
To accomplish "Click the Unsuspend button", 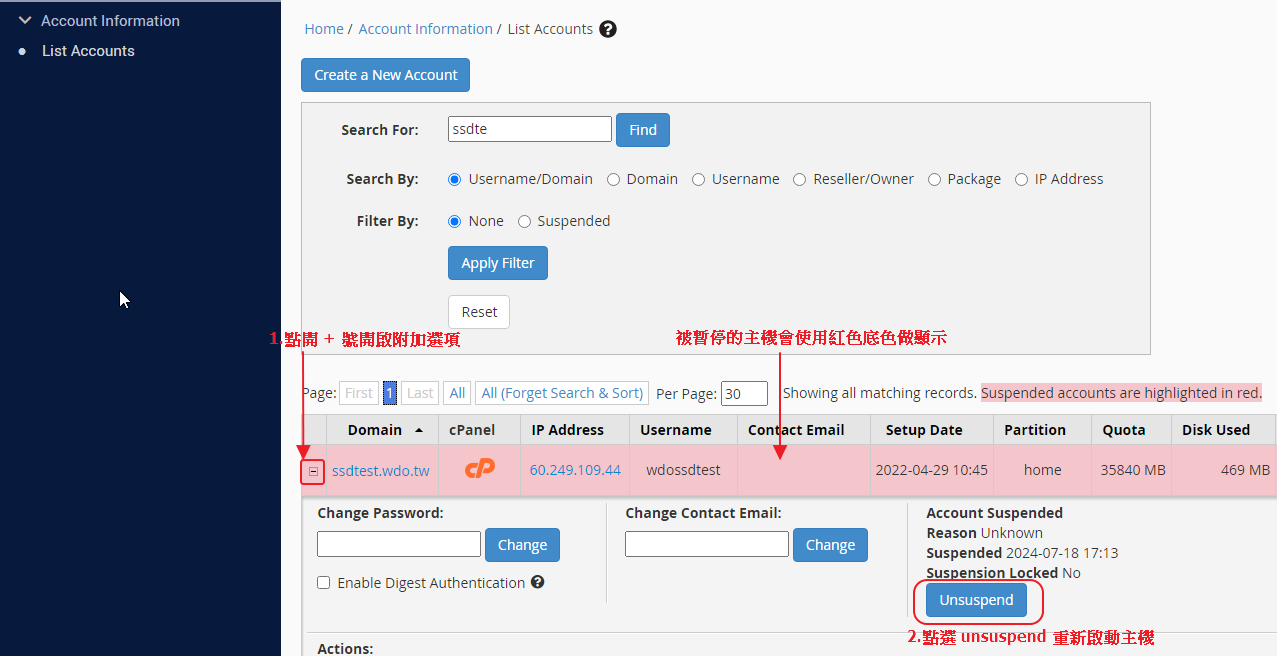I will click(976, 600).
